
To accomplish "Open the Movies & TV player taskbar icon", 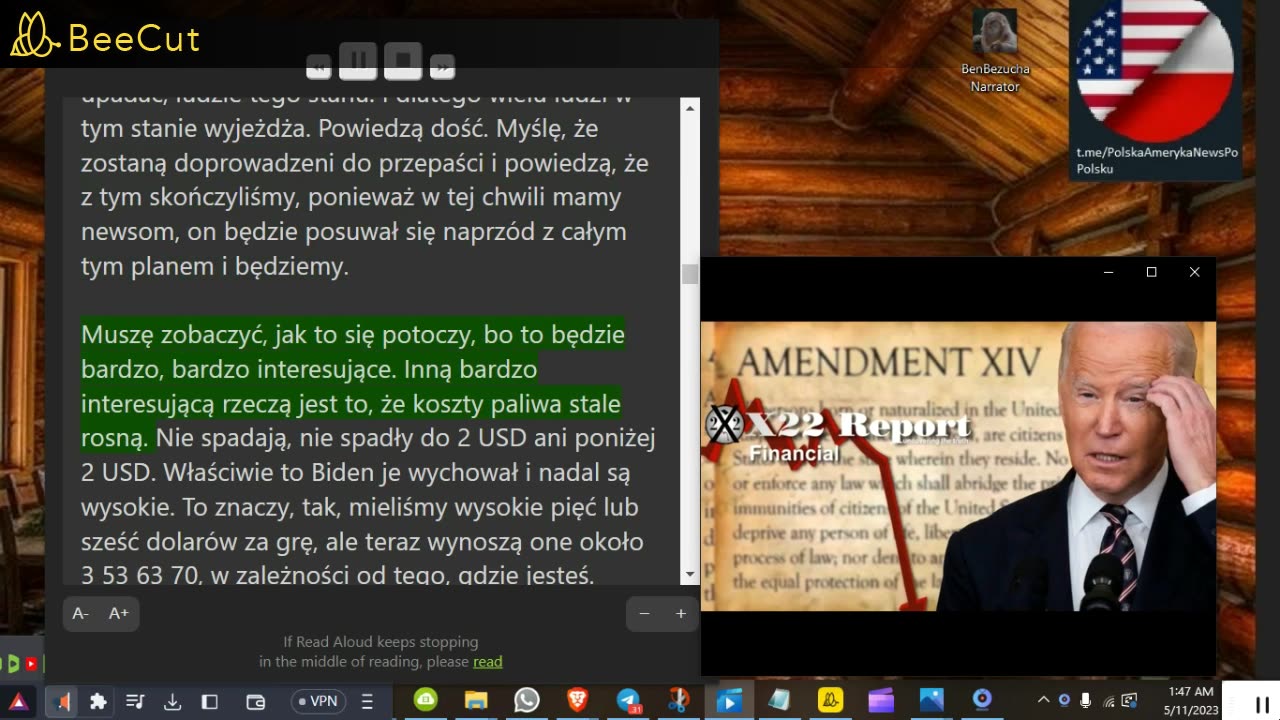I will 729,701.
